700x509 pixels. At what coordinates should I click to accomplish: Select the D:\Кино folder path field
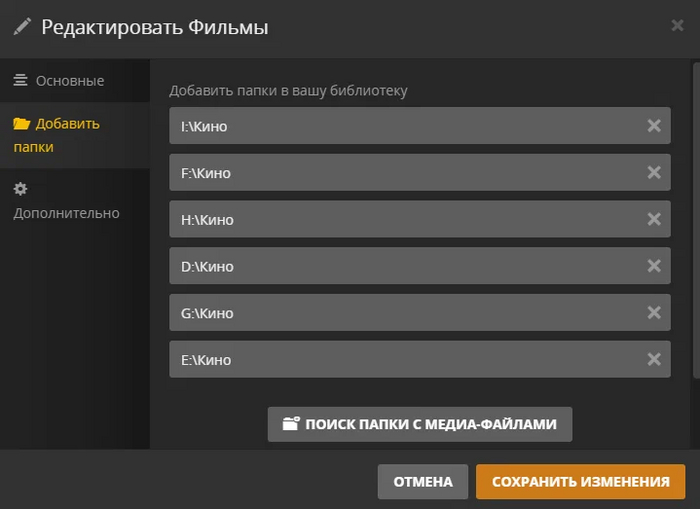tap(400, 266)
